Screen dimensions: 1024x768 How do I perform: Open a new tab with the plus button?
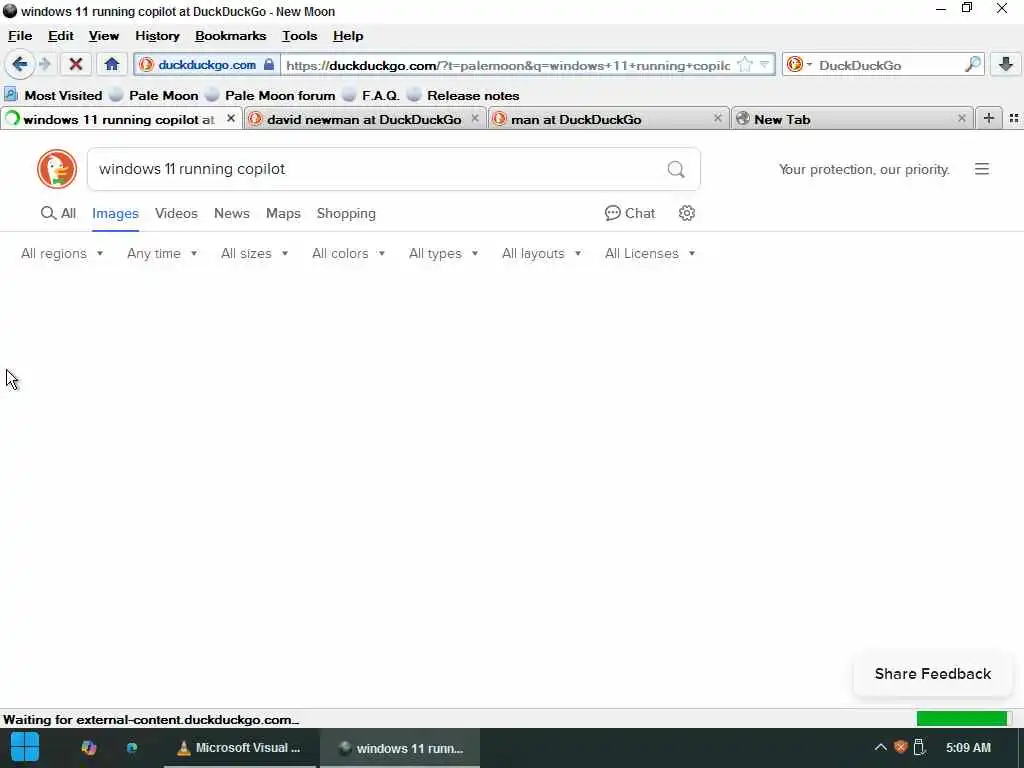tap(989, 118)
